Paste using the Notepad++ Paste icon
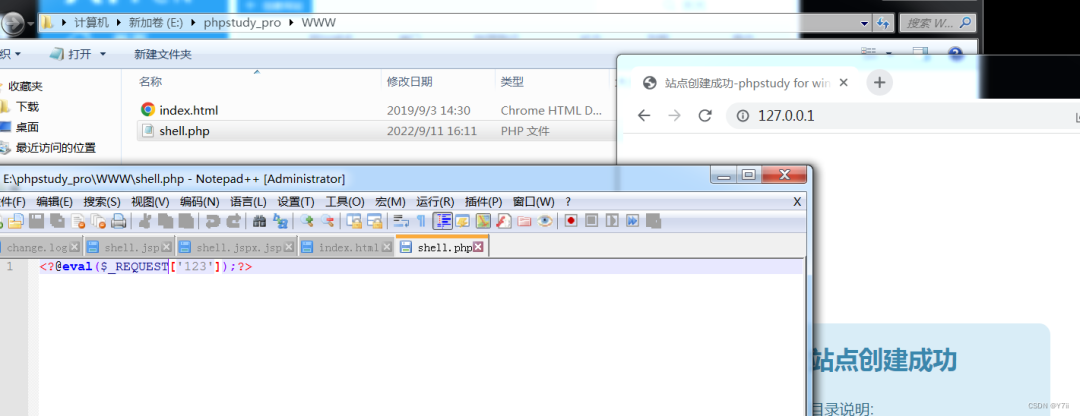Screen dimensions: 1080x416 (186, 221)
